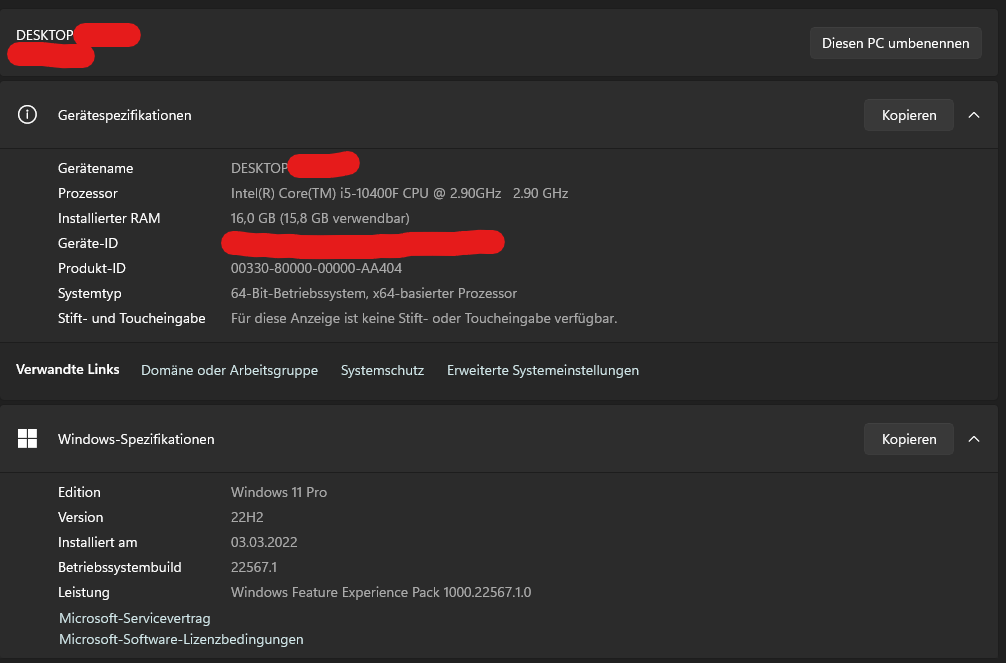
Task: Open the Systemschutz link
Action: point(382,370)
